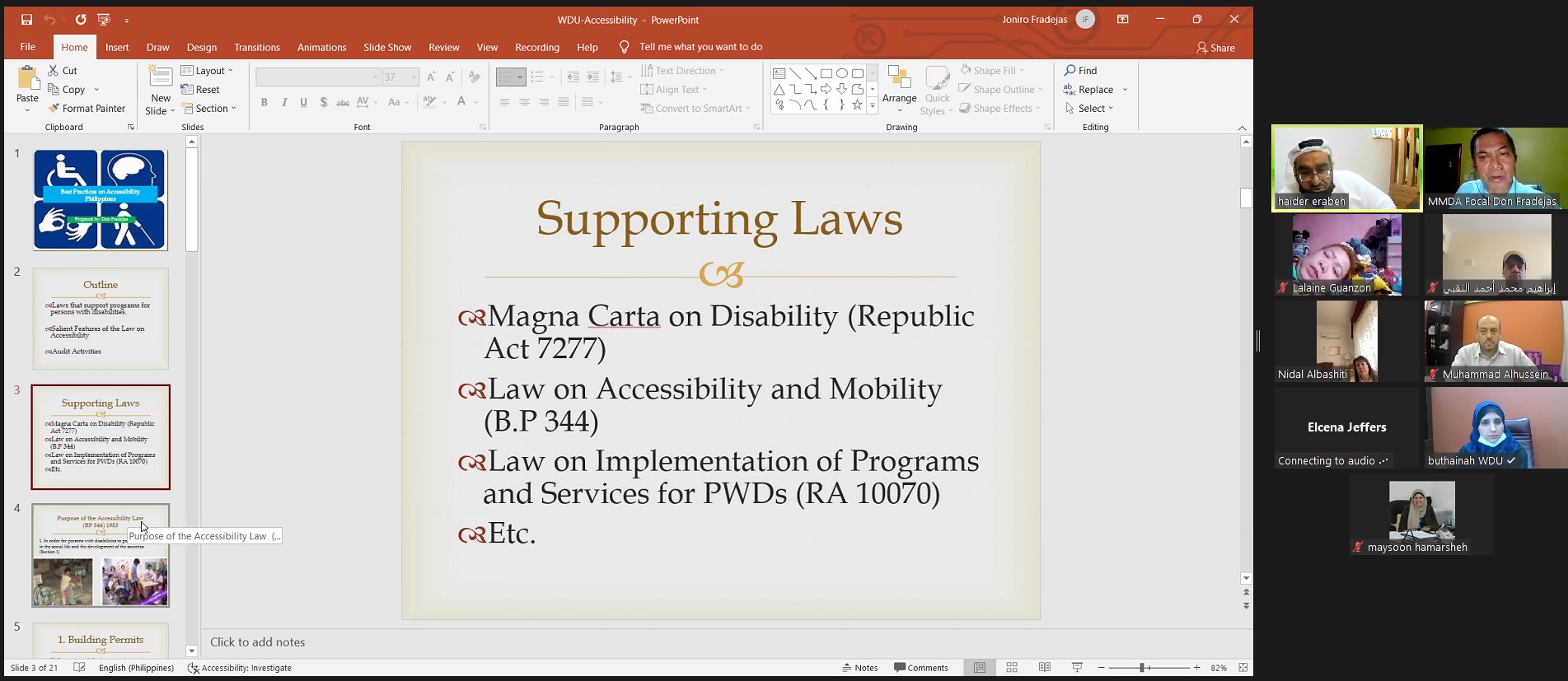Click Accessibility: Investigate status

point(240,668)
